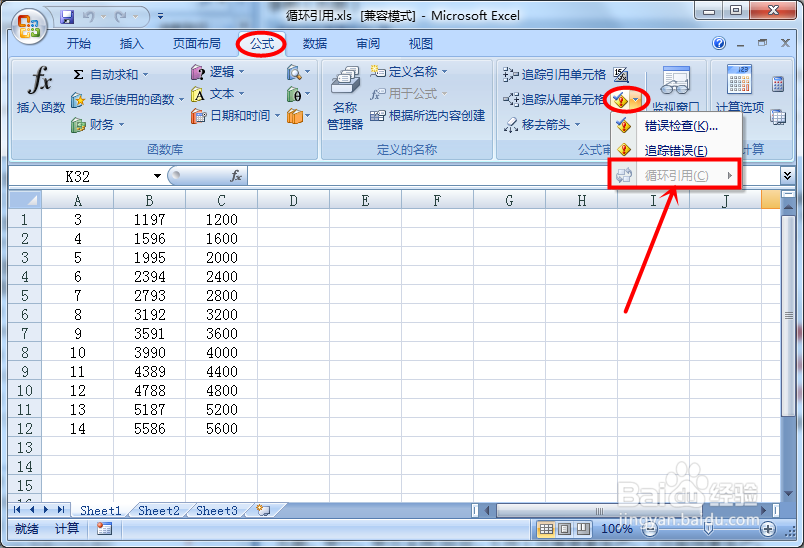Expand the formula bar with chevron

click(x=787, y=176)
